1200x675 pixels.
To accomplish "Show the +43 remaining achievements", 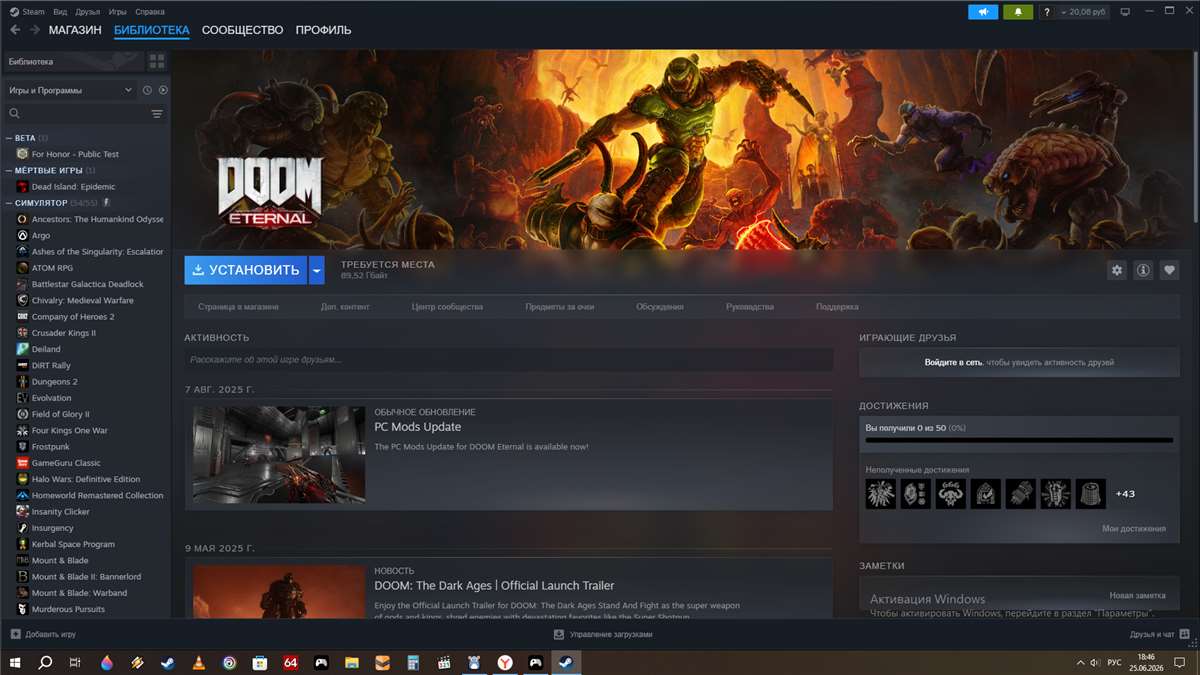I will (x=1125, y=494).
